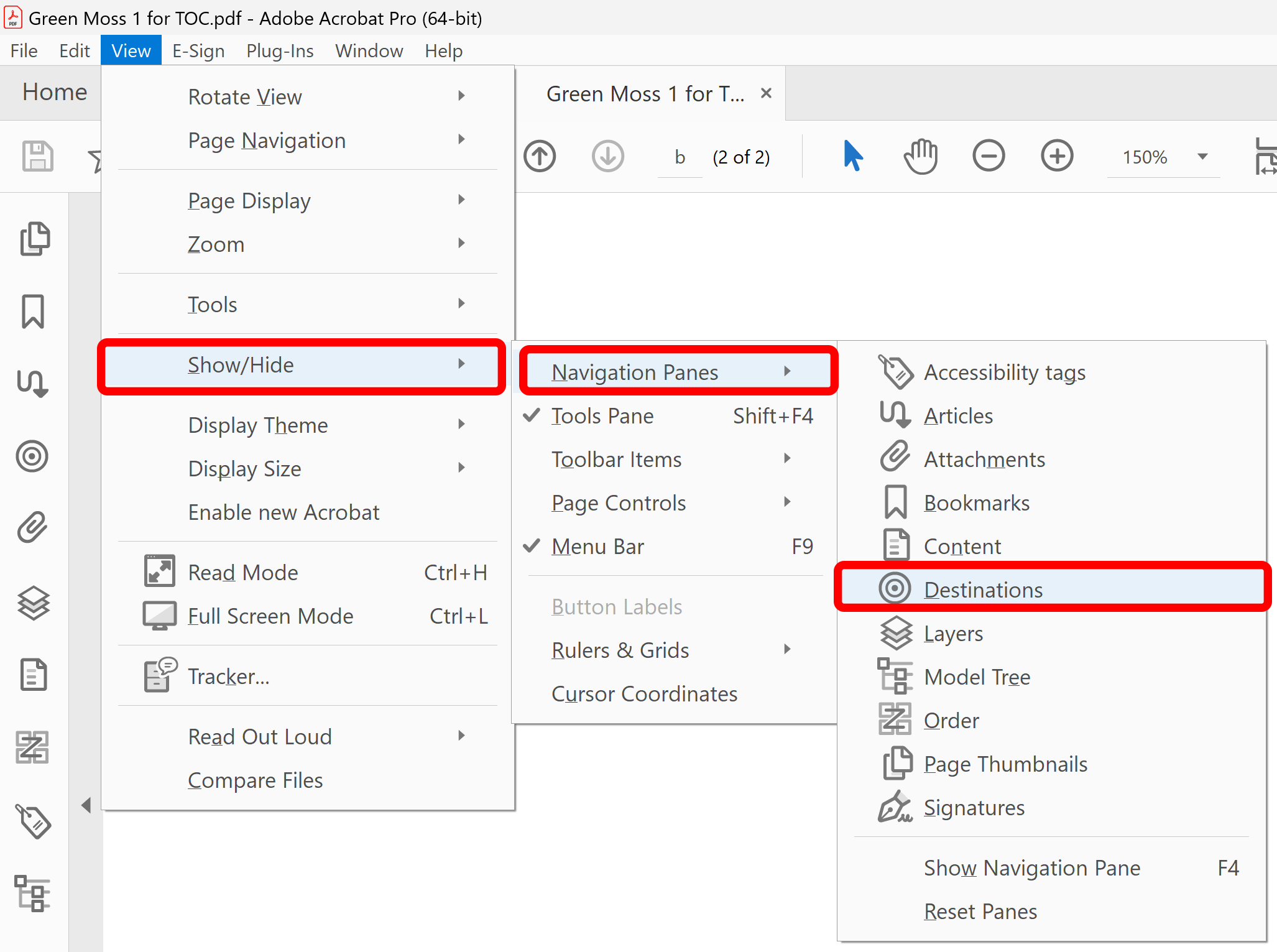Toggle the Menu Bar visibility
Screen dimensions: 1277x952
[x=597, y=546]
